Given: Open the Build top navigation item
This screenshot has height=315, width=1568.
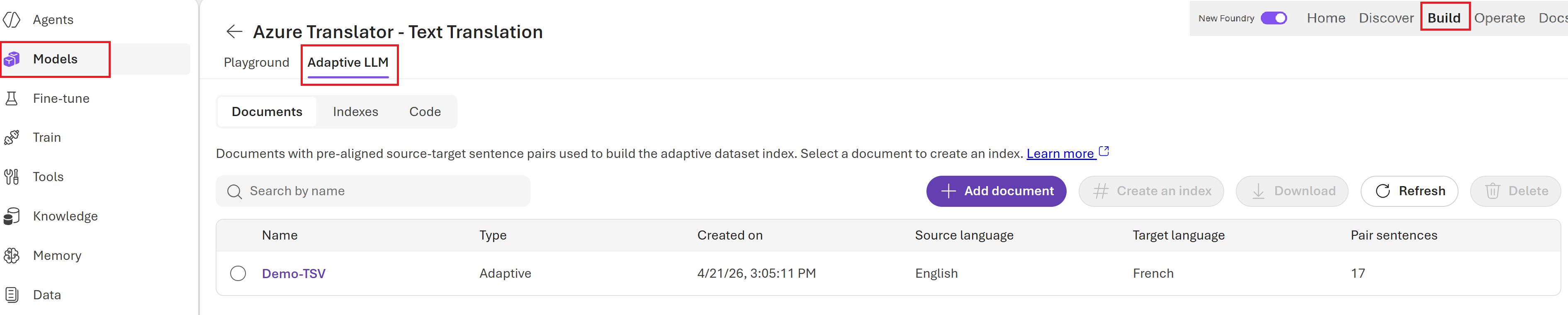Looking at the screenshot, I should tap(1444, 18).
